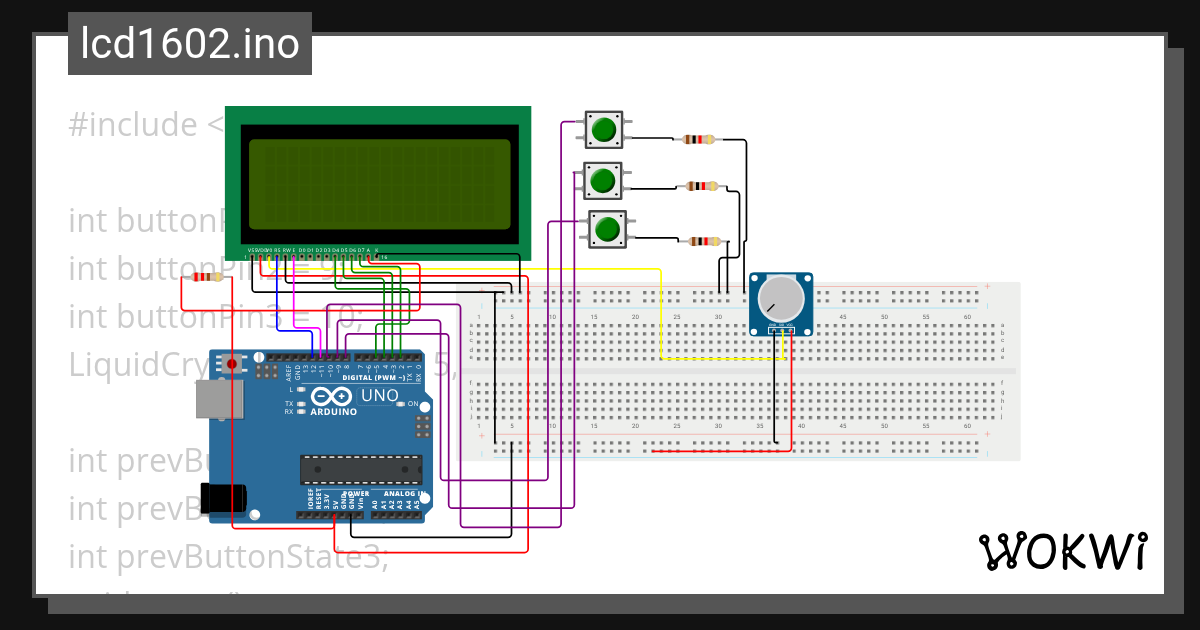Select the resistor left of the breadboard
This screenshot has width=1200, height=630.
(207, 277)
